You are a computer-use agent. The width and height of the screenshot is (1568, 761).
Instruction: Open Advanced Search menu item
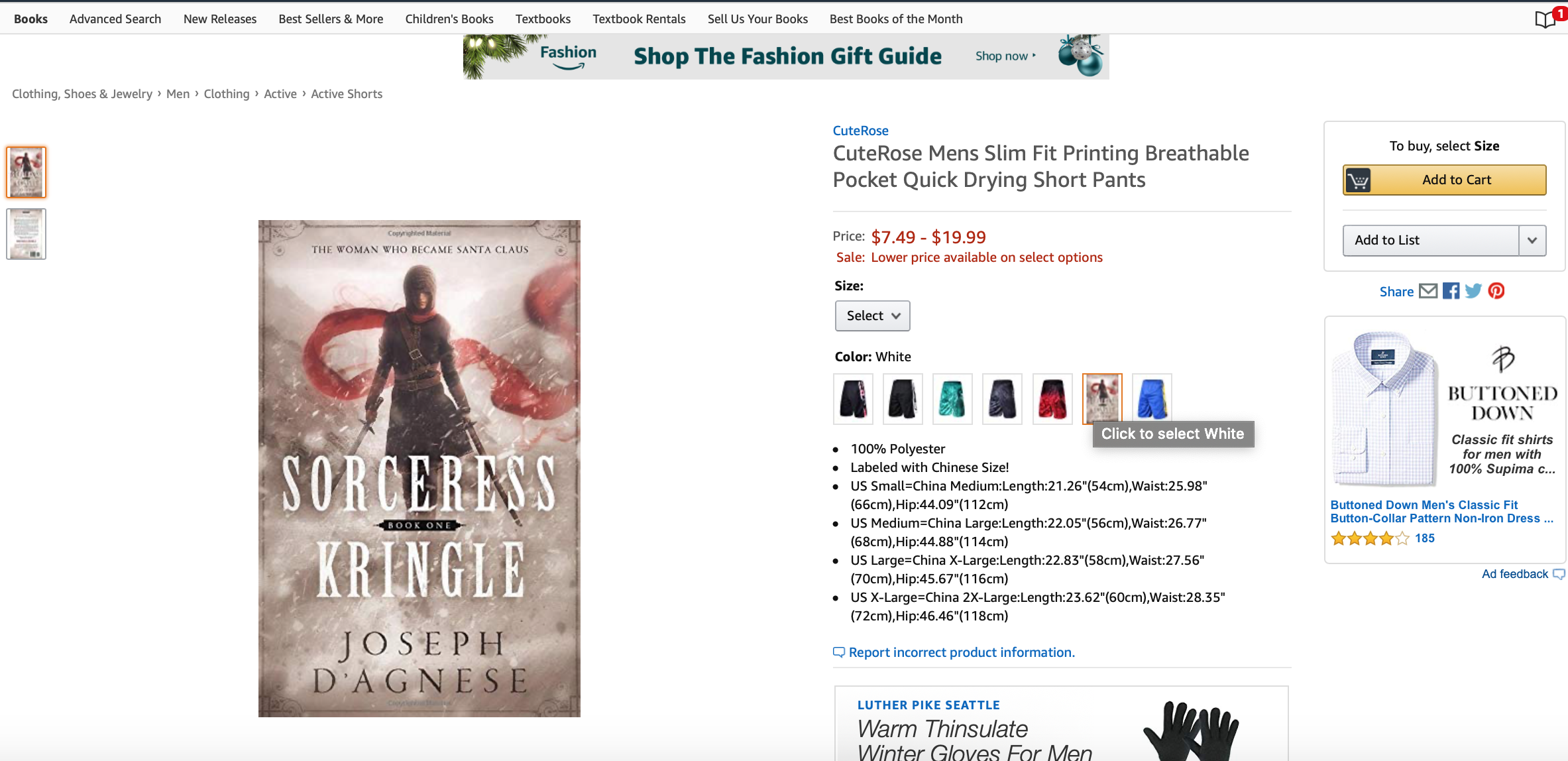tap(115, 19)
